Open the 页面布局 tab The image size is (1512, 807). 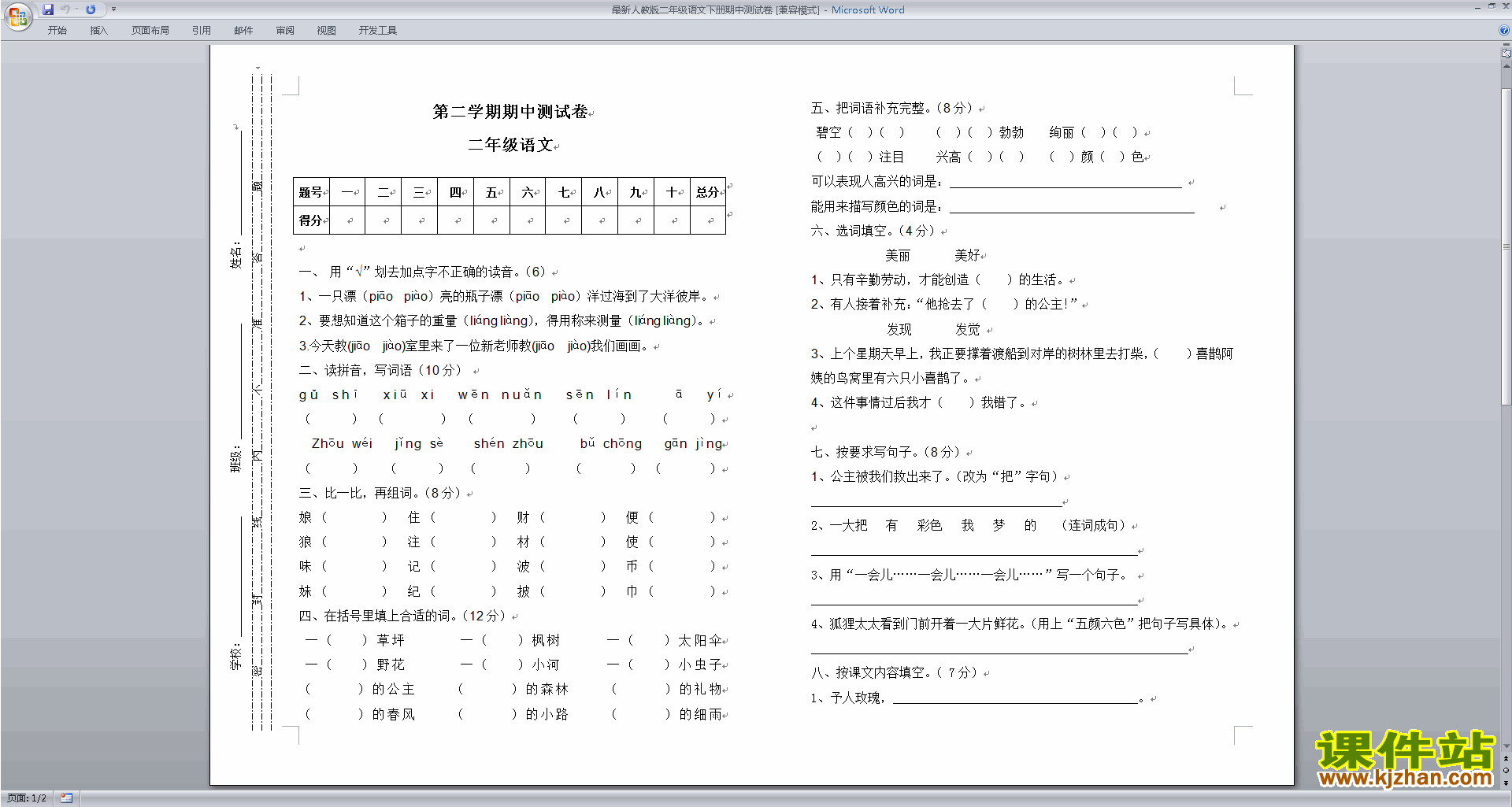click(150, 30)
